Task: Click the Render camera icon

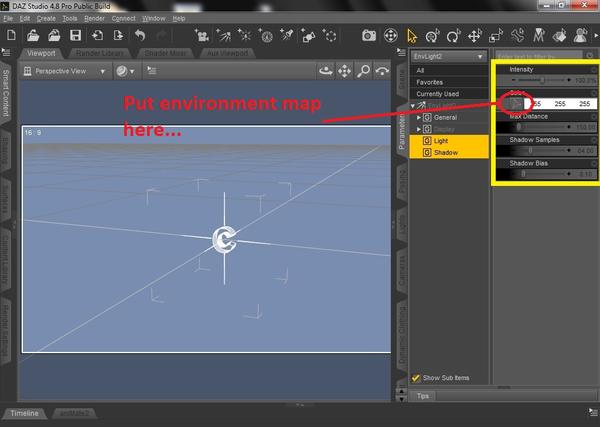Action: (x=369, y=36)
